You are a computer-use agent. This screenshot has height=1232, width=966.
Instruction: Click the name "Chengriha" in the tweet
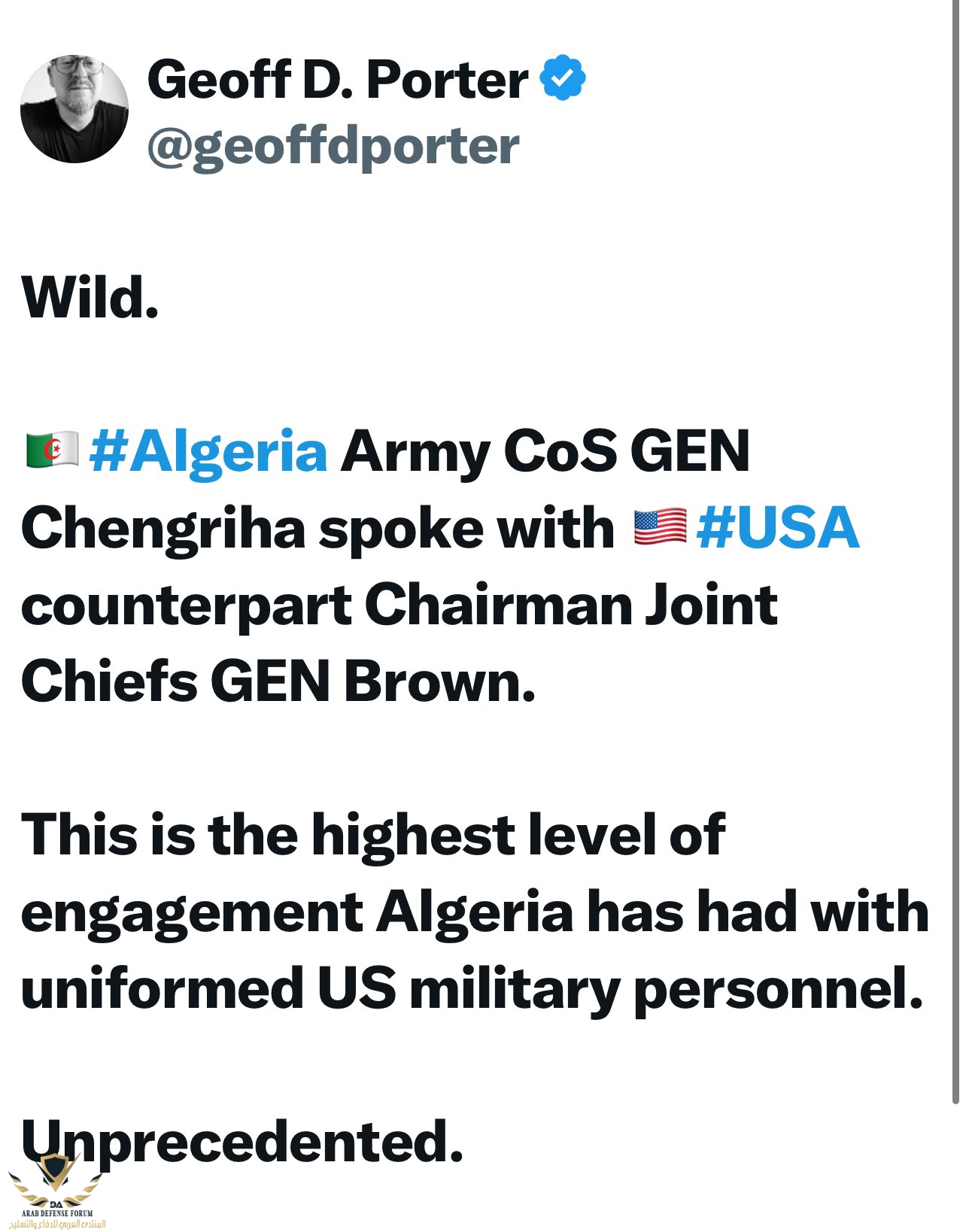[163, 528]
